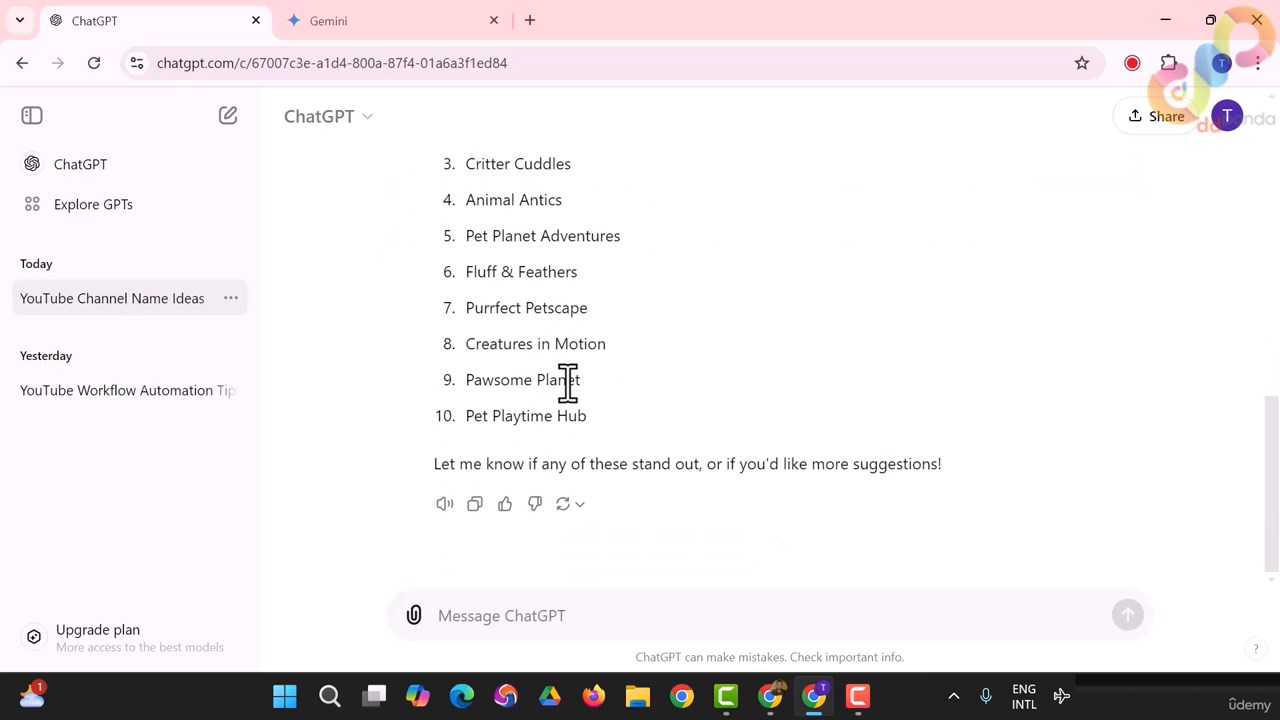Click the microphone tray icon
Screen dimensions: 1280x720
[x=986, y=696]
